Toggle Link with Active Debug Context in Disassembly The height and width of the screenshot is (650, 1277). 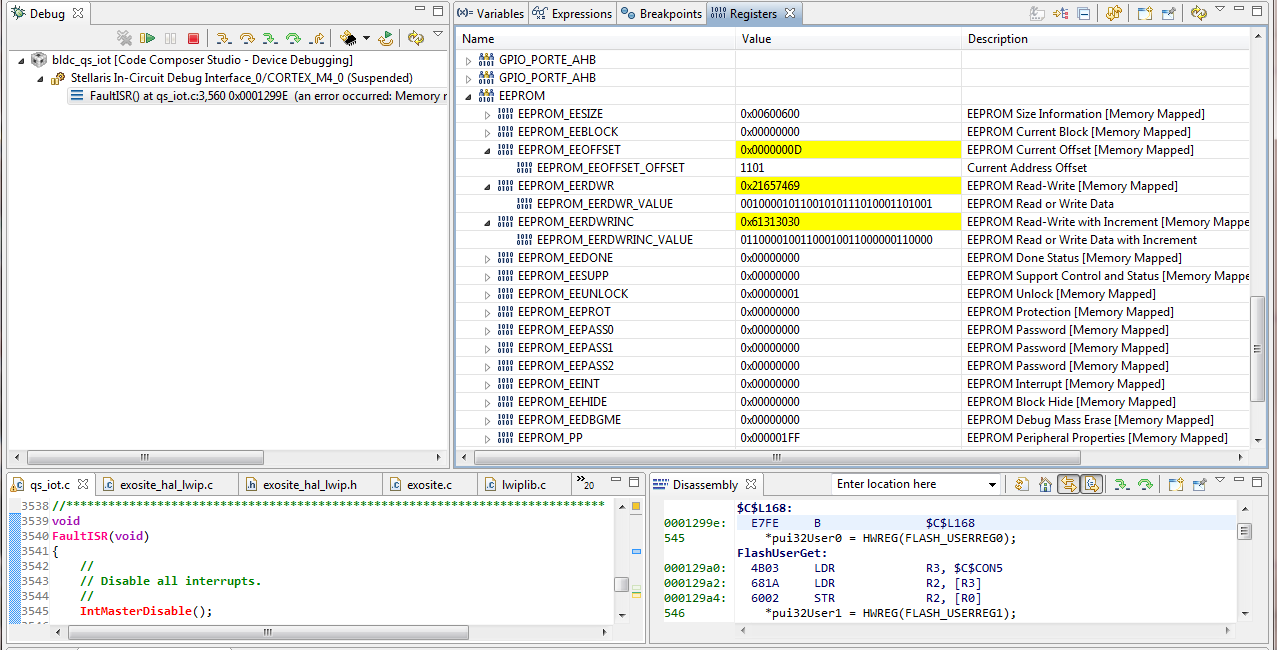(1067, 485)
